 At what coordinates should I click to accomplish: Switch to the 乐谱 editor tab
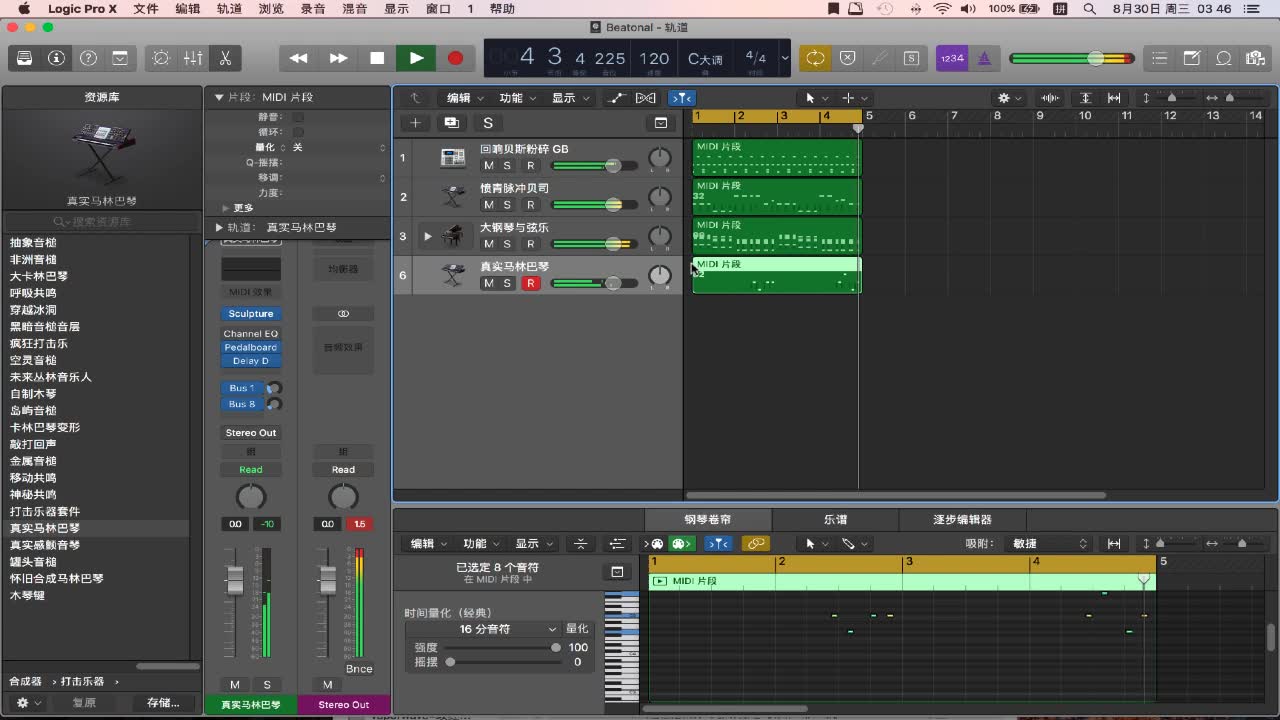[x=835, y=520]
